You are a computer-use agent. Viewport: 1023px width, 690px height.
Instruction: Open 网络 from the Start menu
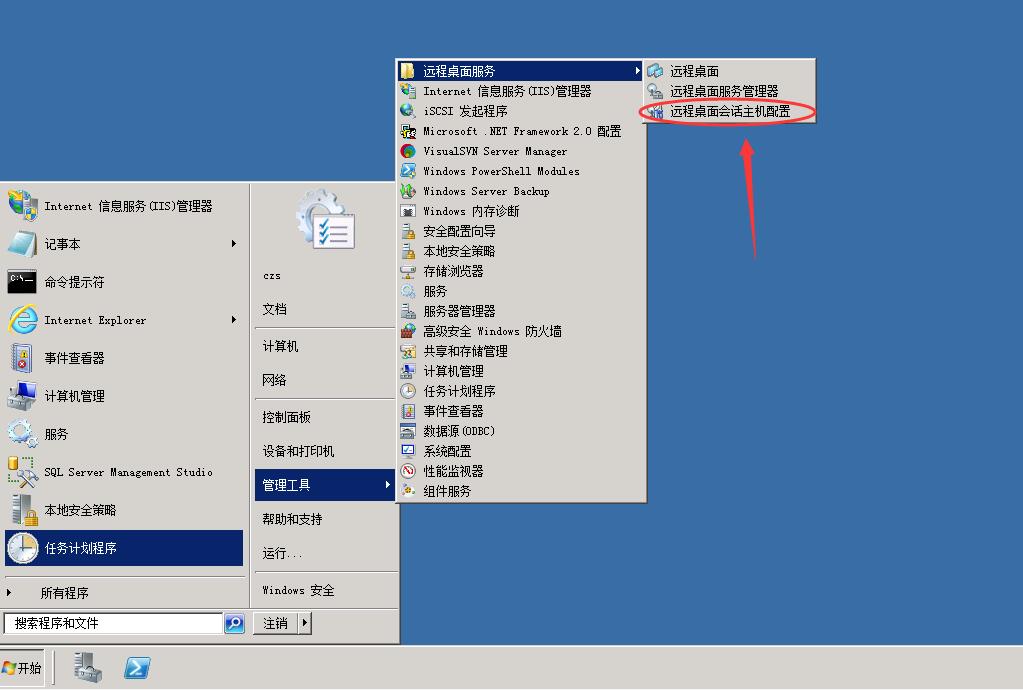tap(275, 380)
